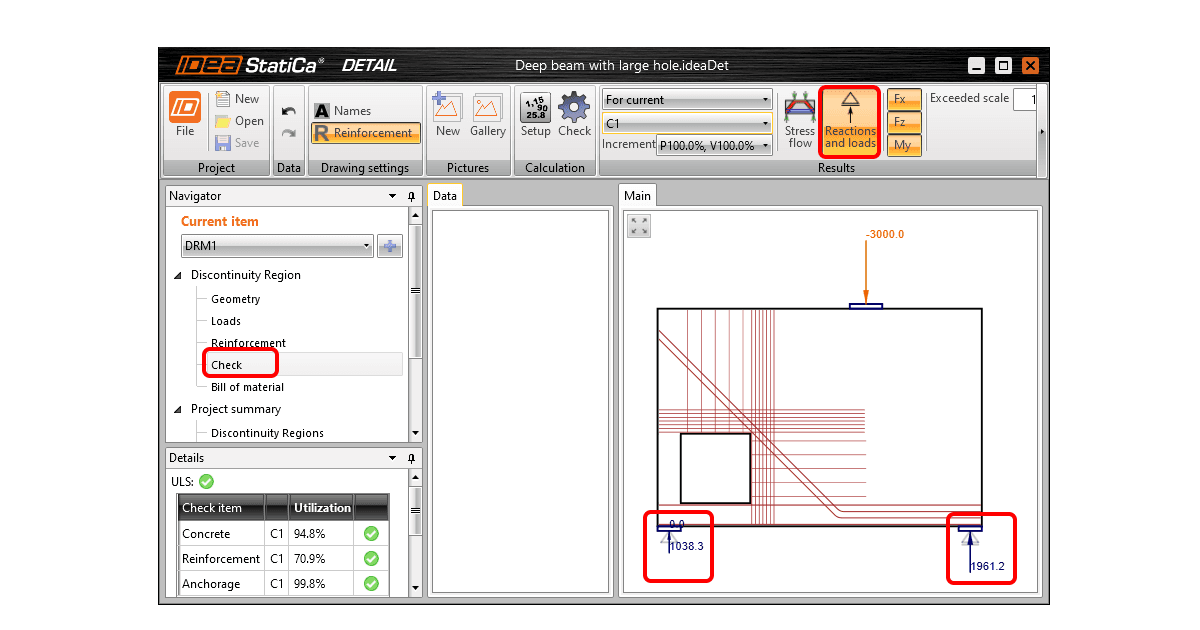Viewport: 1200px width, 630px height.
Task: Click the Stress flow results icon
Action: point(800,107)
